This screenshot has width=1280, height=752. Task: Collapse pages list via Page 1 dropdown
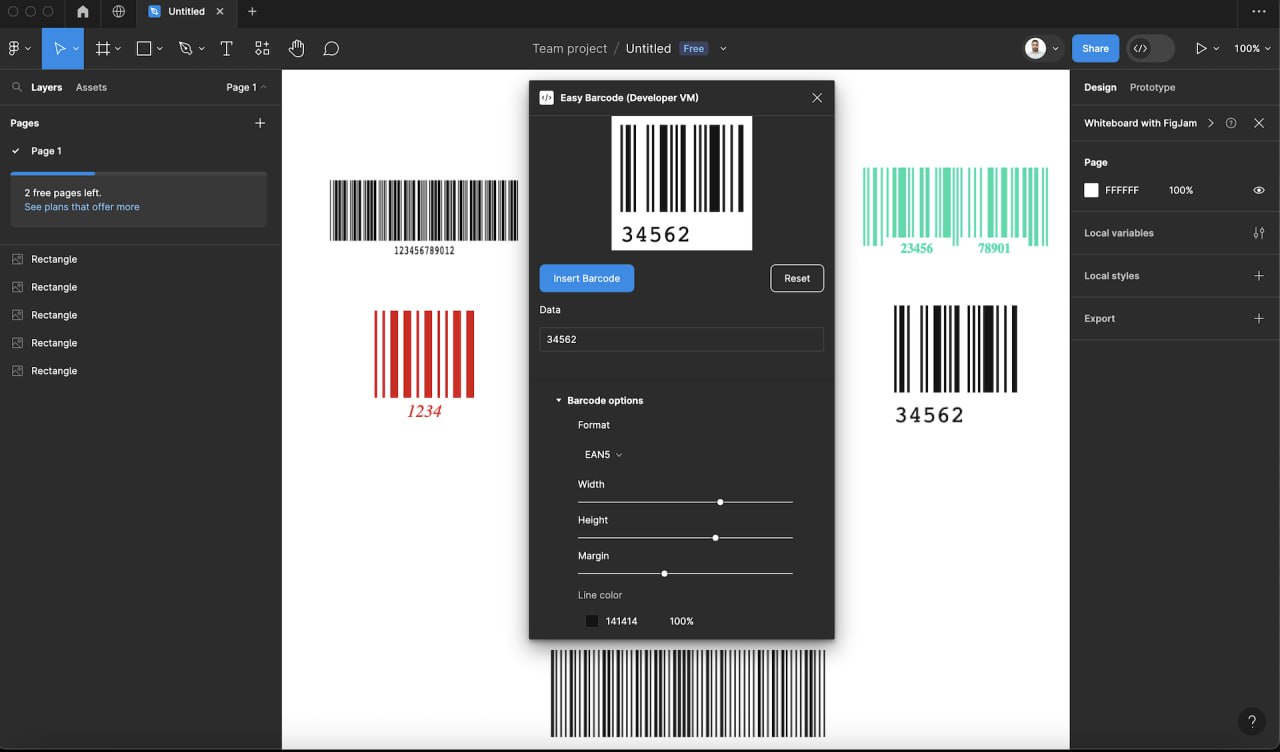tap(246, 87)
